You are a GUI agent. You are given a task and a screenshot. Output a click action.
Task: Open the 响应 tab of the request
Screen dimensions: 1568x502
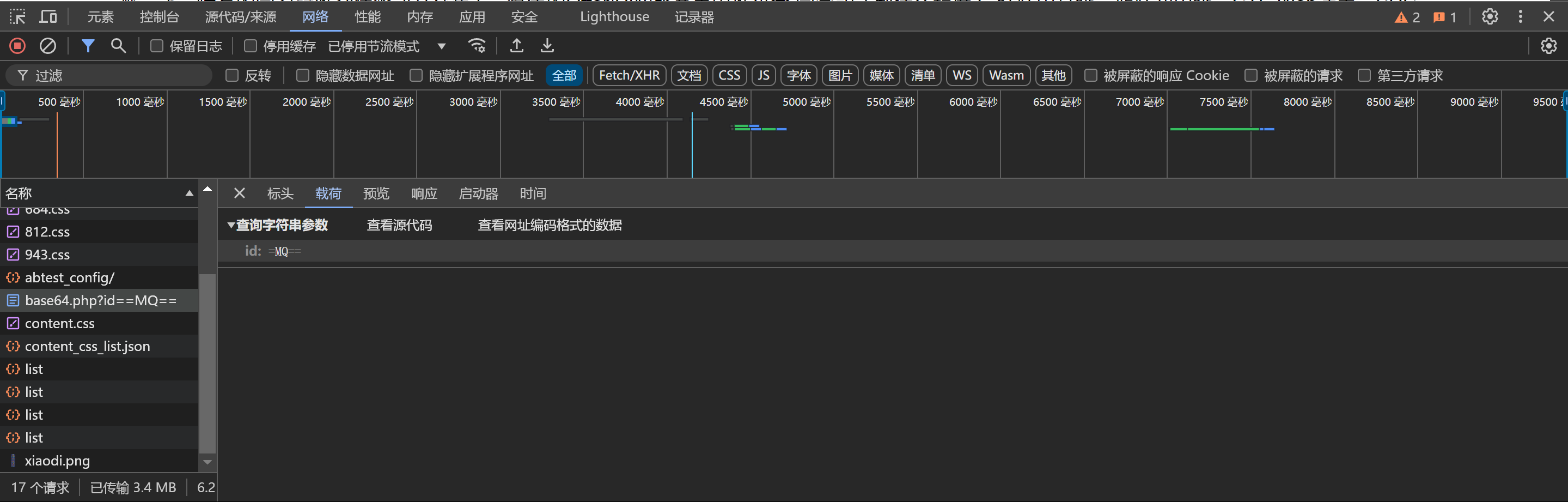tap(424, 193)
